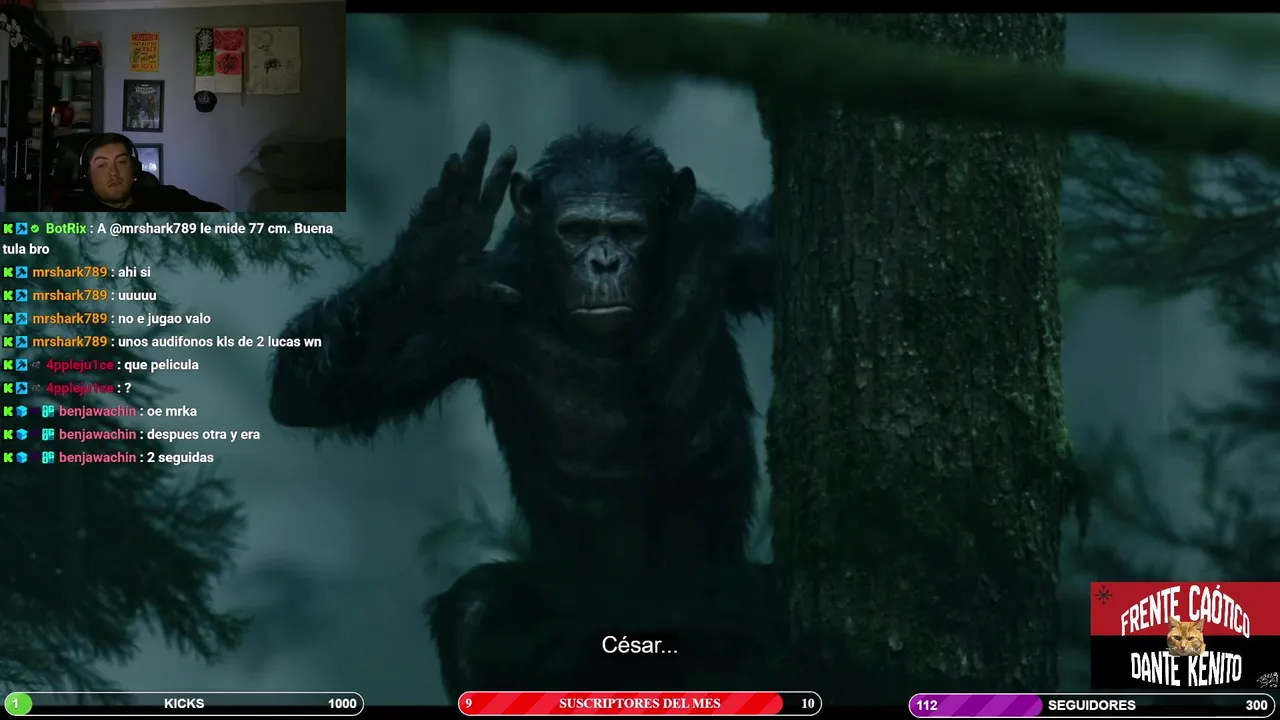Click the moderator badge on 'no e jugao valo'
1280x720 pixels.
21,318
